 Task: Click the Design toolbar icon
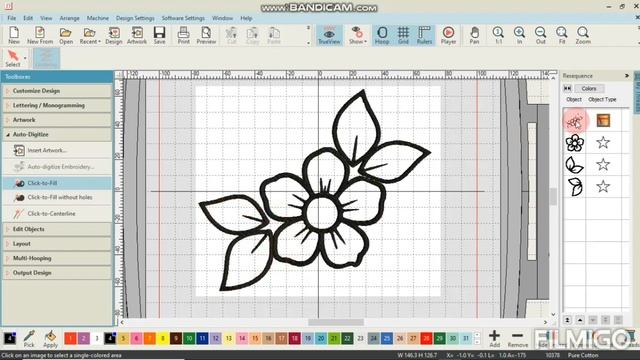click(x=114, y=35)
